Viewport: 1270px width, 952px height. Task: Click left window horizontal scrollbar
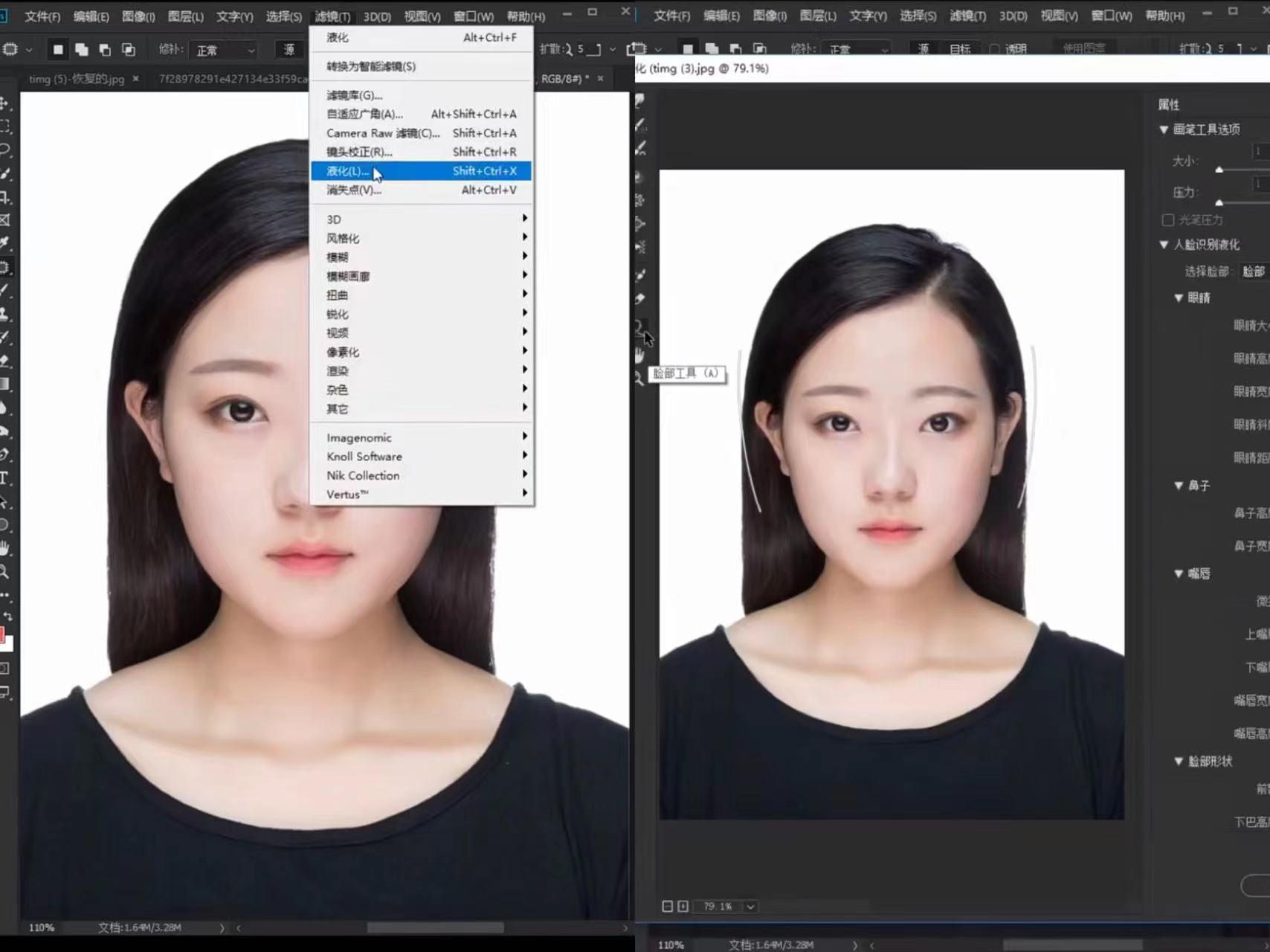coord(435,927)
